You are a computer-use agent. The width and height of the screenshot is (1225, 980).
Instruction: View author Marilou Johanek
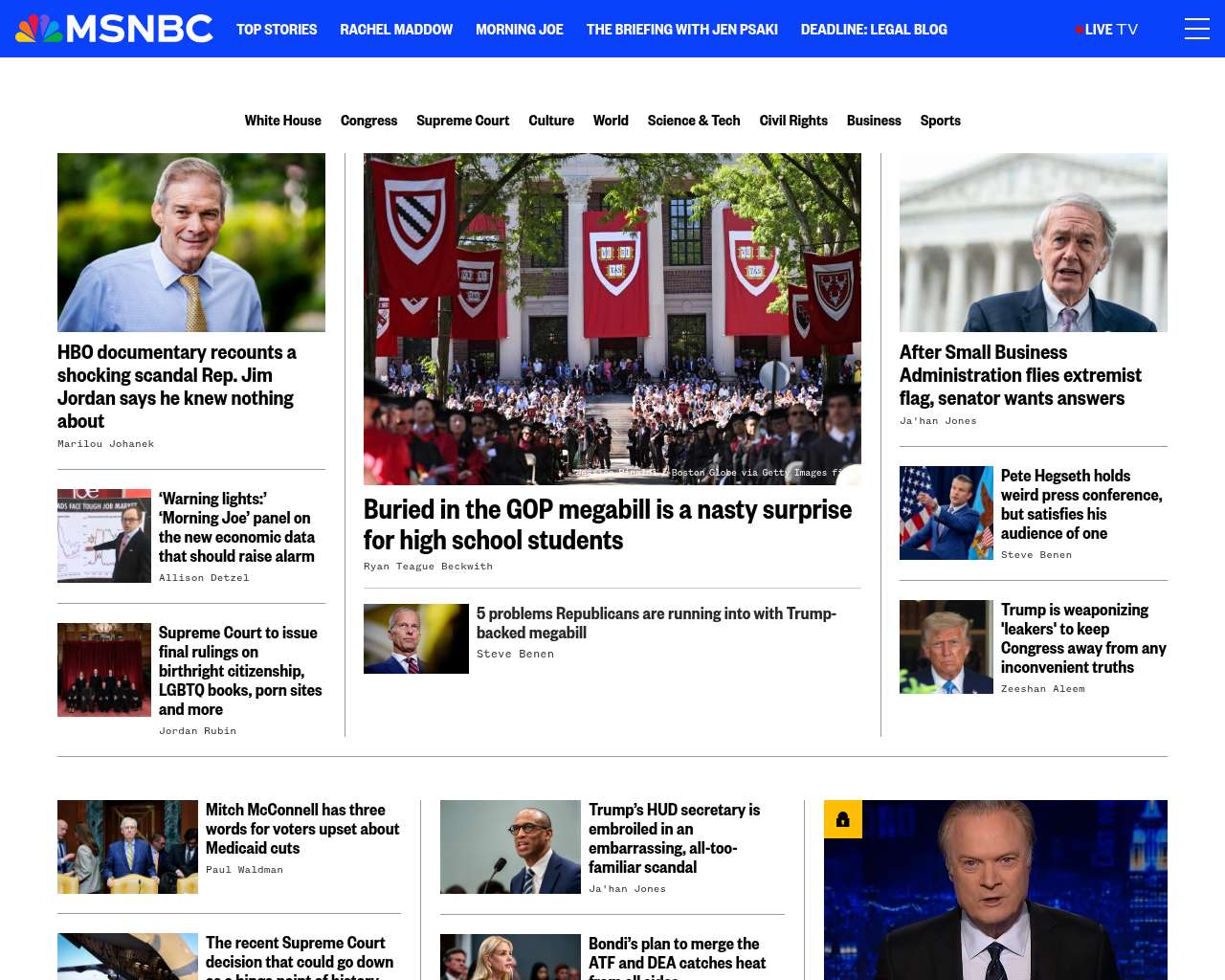coord(105,444)
